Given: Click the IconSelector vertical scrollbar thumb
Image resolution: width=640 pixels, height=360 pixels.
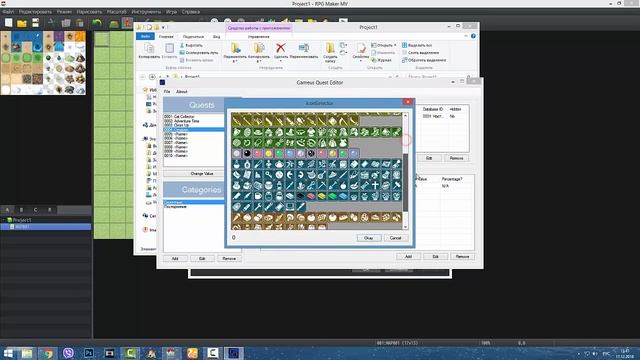Looking at the screenshot, I should pyautogui.click(x=405, y=182).
